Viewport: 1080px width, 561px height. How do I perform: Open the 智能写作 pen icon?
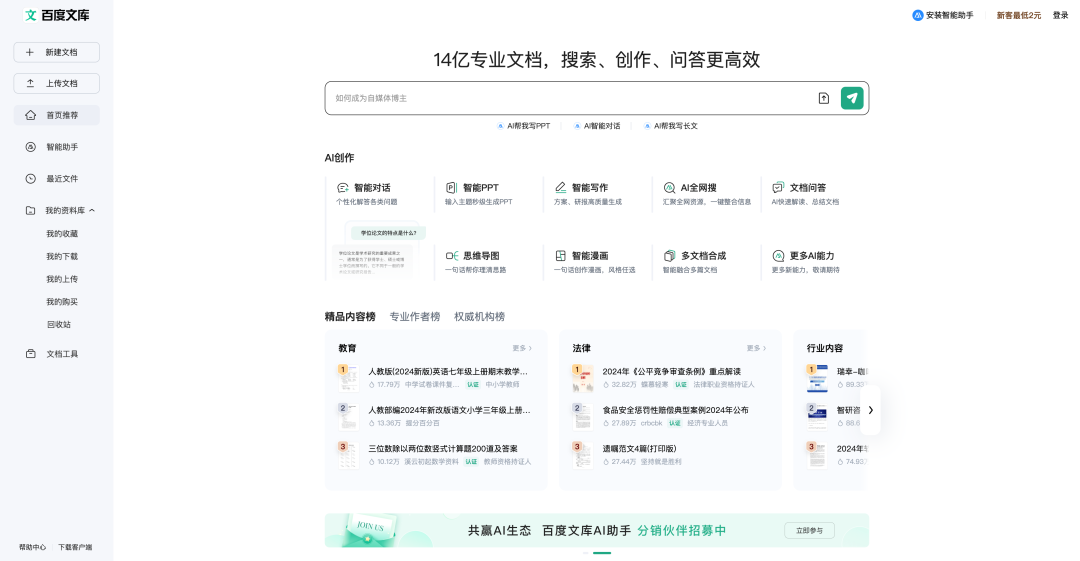click(561, 187)
